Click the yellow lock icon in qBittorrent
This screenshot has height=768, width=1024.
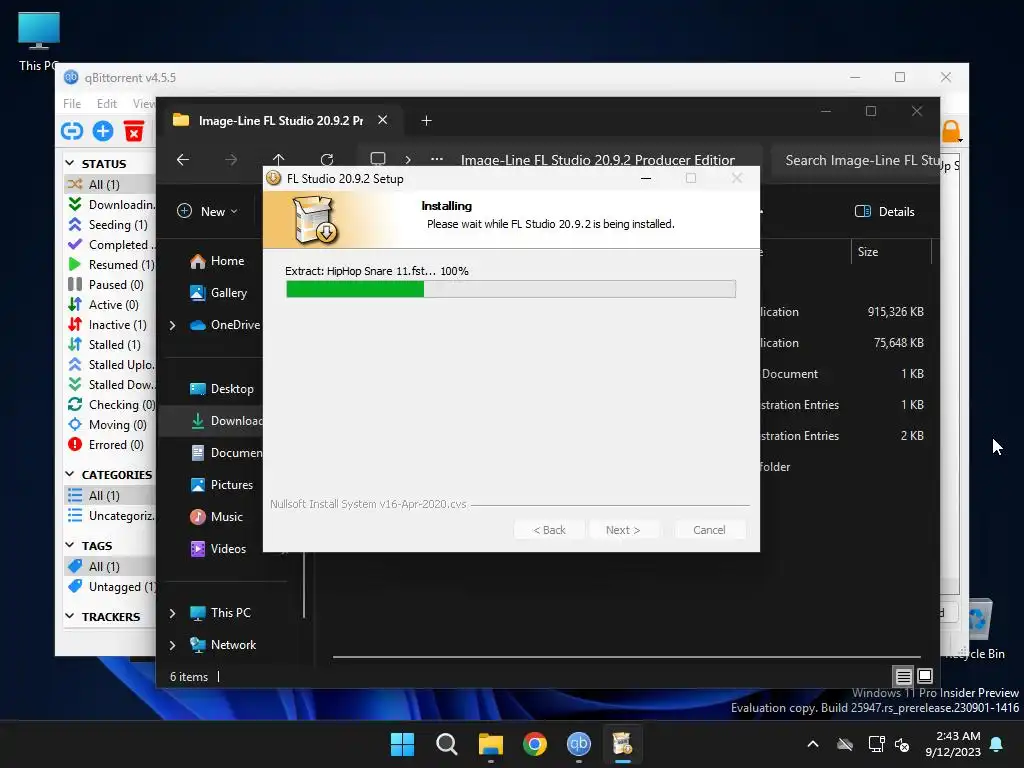click(x=951, y=131)
